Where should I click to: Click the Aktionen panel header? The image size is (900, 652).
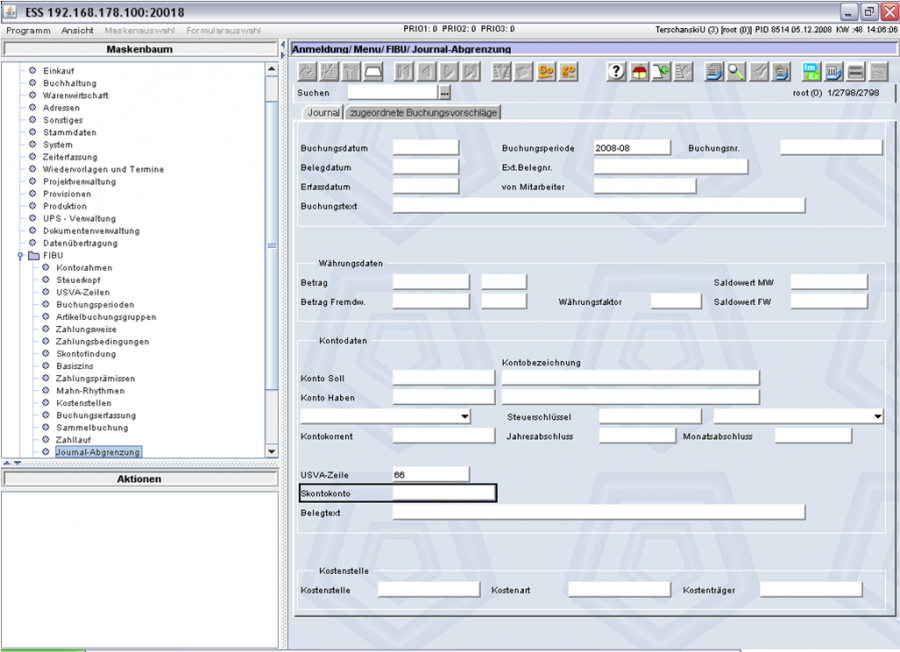(x=139, y=479)
